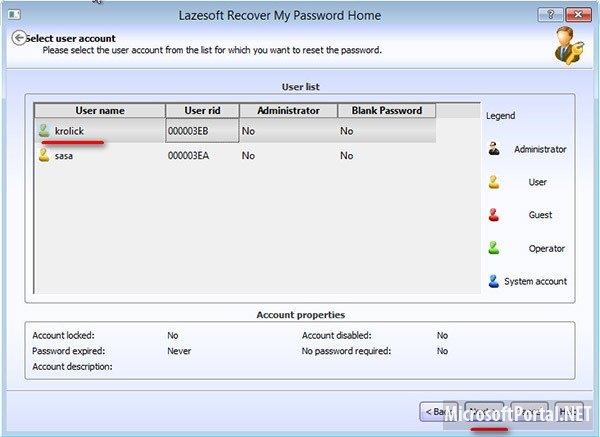
Task: Close the Lazesoft Recover My Password window
Action: [578, 15]
